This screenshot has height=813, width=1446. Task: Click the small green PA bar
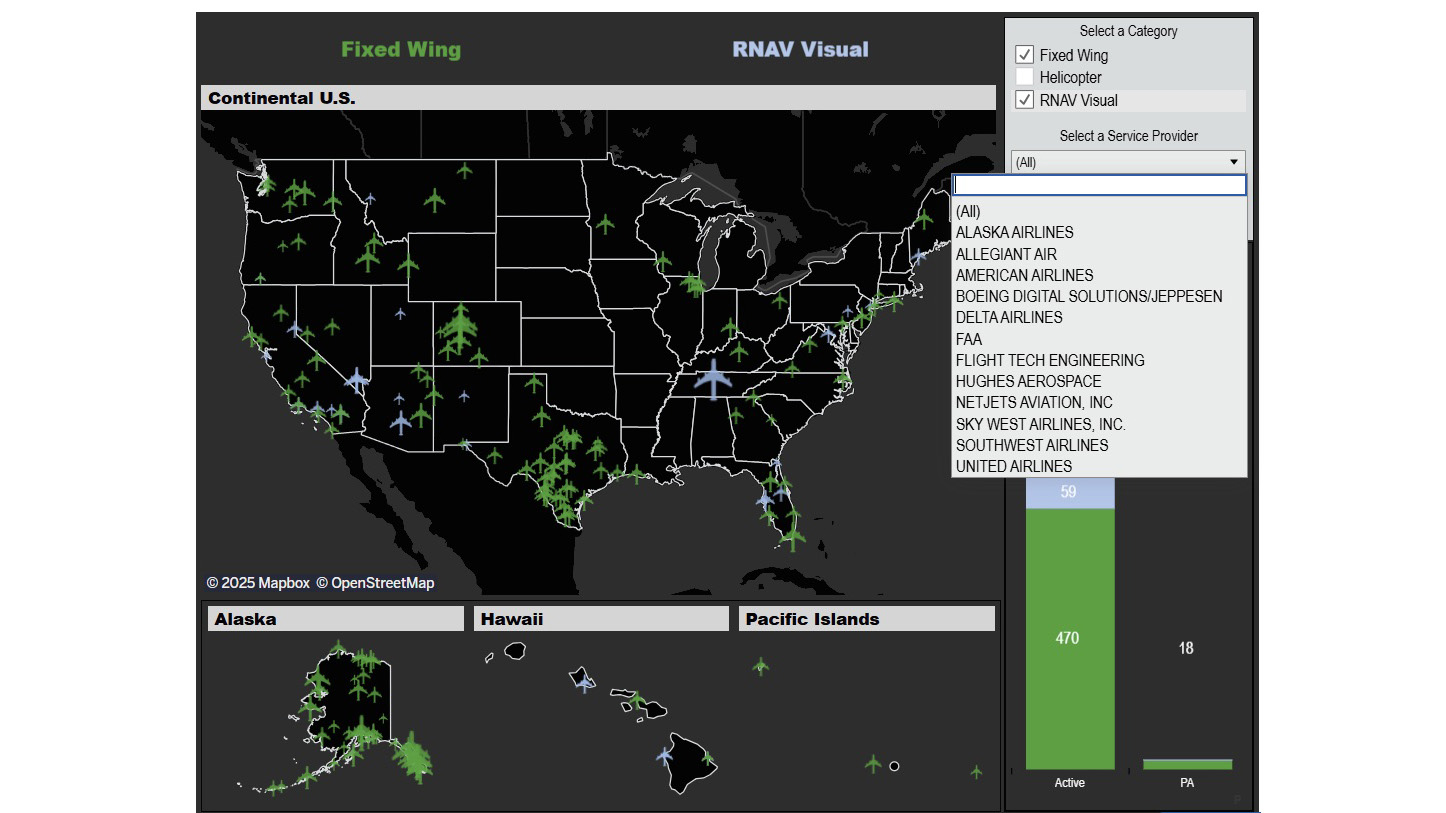pos(1187,764)
